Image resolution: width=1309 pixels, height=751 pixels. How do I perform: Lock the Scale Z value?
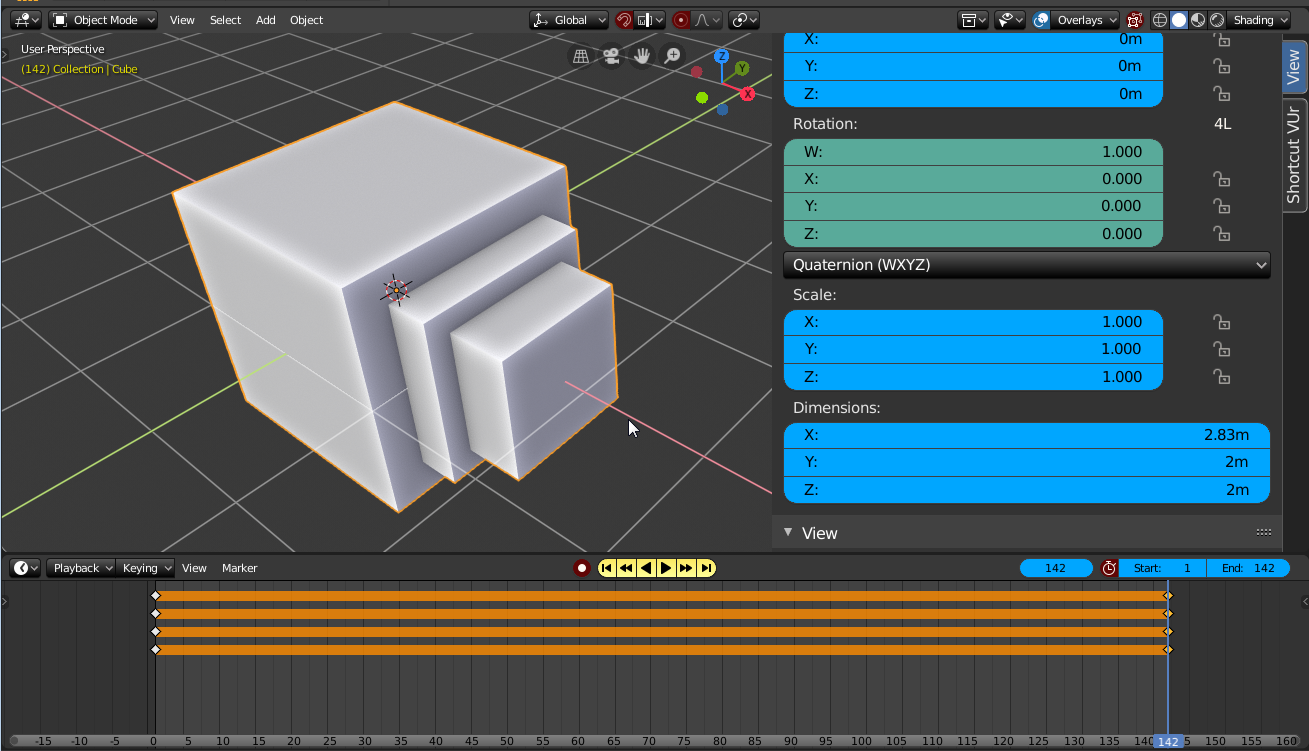tap(1221, 377)
